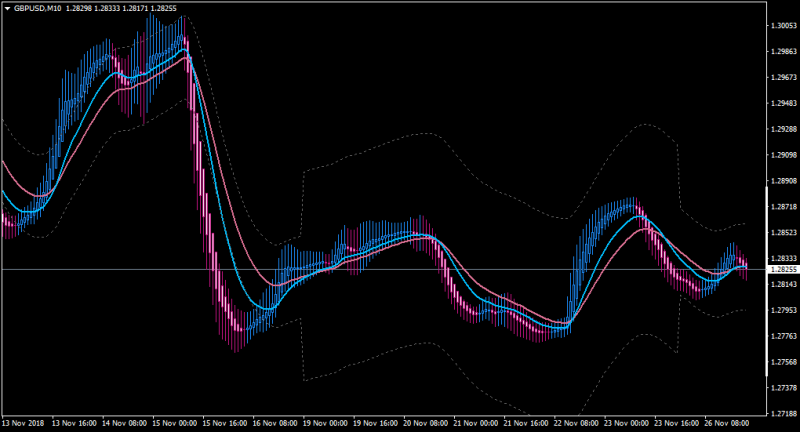Image resolution: width=800 pixels, height=432 pixels.
Task: Click the 20 Nov 08:00 time label
Action: point(425,423)
